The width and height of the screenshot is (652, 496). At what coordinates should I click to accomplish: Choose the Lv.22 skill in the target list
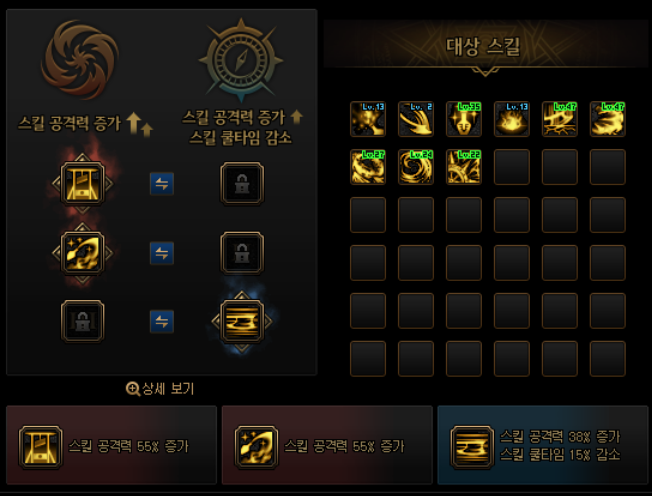[464, 167]
